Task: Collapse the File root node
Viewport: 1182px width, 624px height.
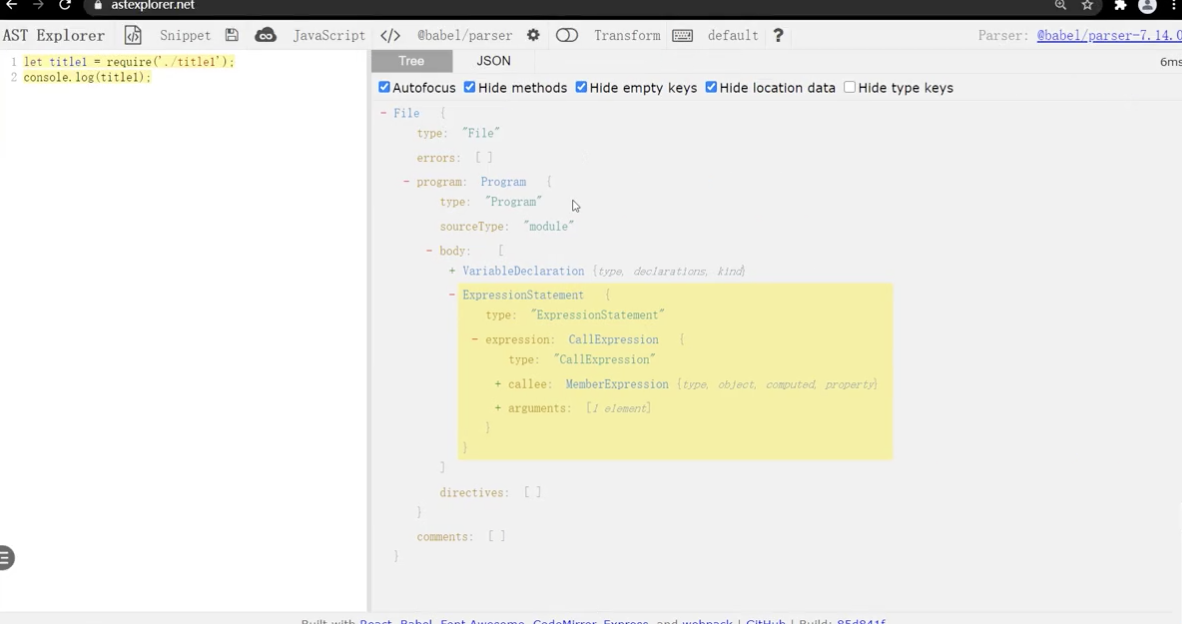Action: [x=384, y=113]
